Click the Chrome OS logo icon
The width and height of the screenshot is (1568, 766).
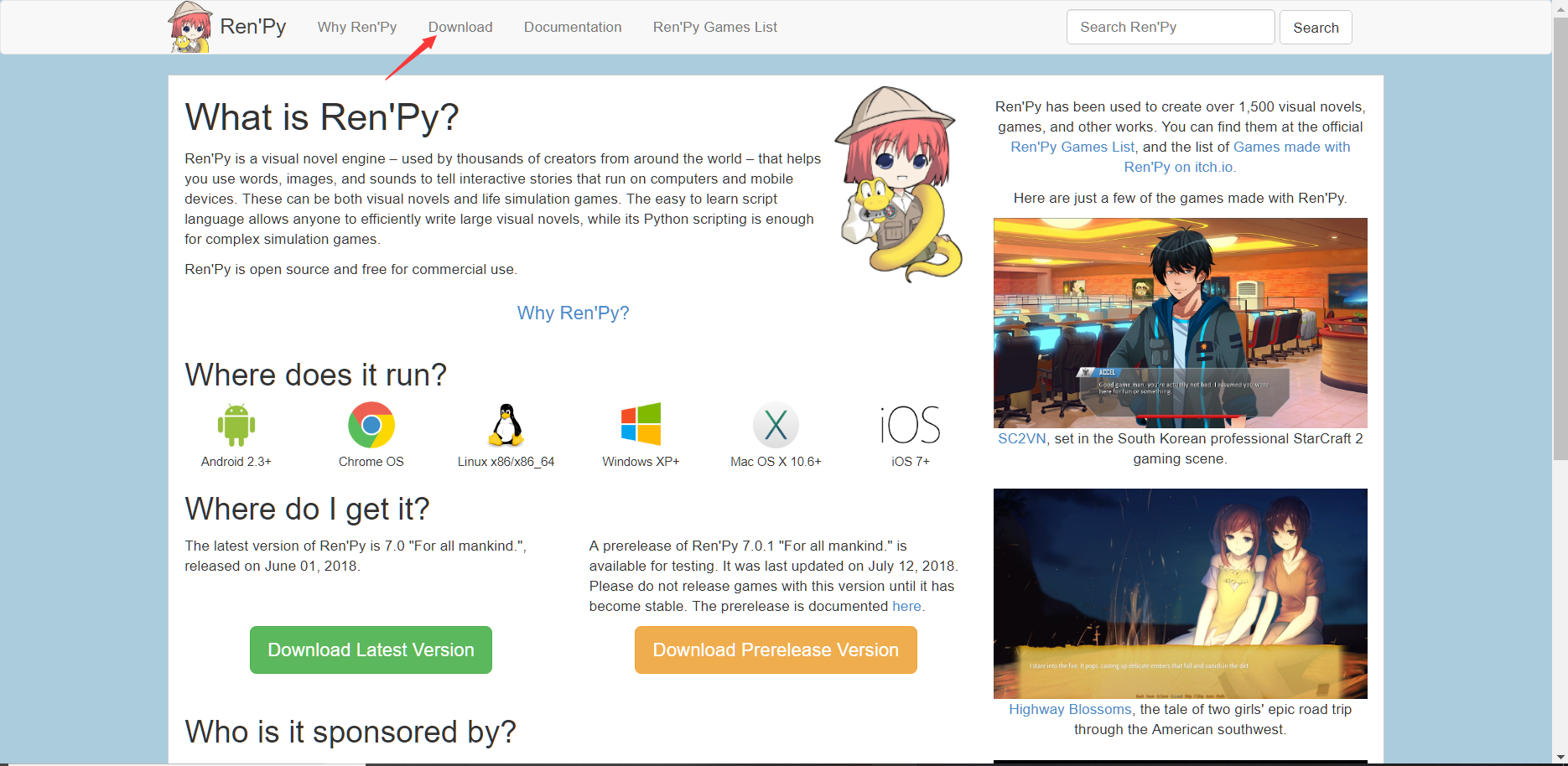[371, 425]
